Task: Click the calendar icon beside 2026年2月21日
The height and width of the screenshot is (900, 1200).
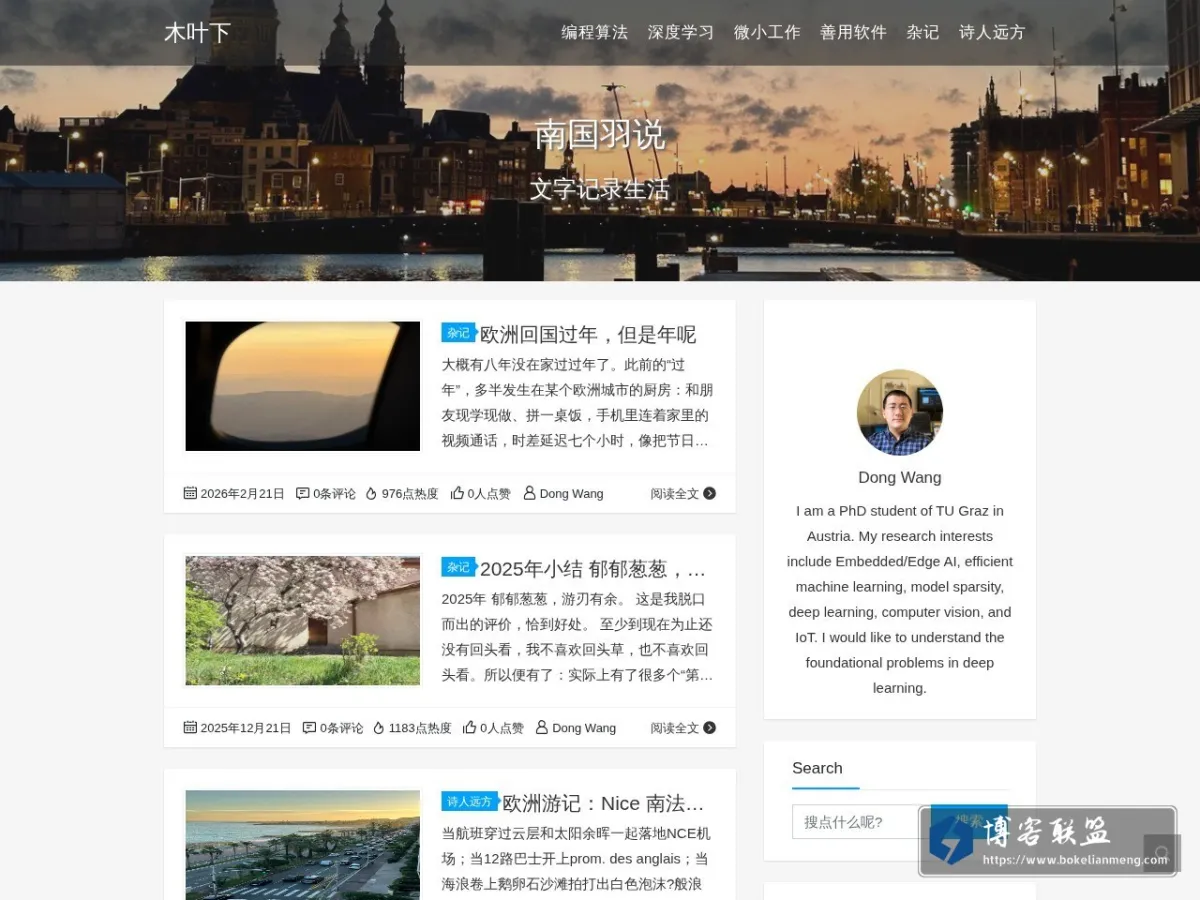Action: 190,493
